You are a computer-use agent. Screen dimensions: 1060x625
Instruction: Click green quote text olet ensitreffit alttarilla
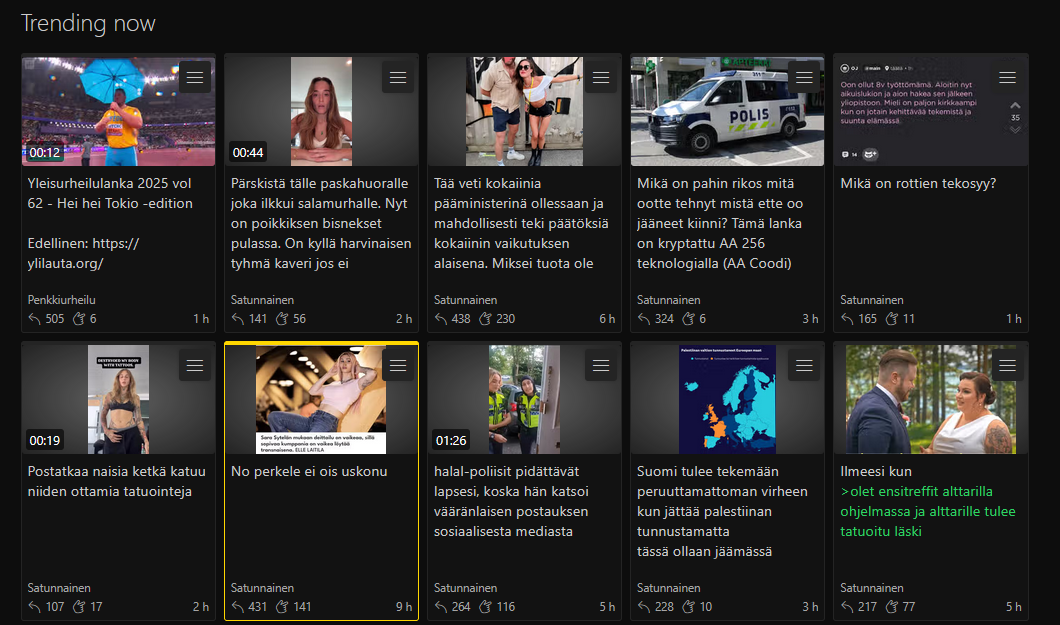pyautogui.click(x=928, y=511)
